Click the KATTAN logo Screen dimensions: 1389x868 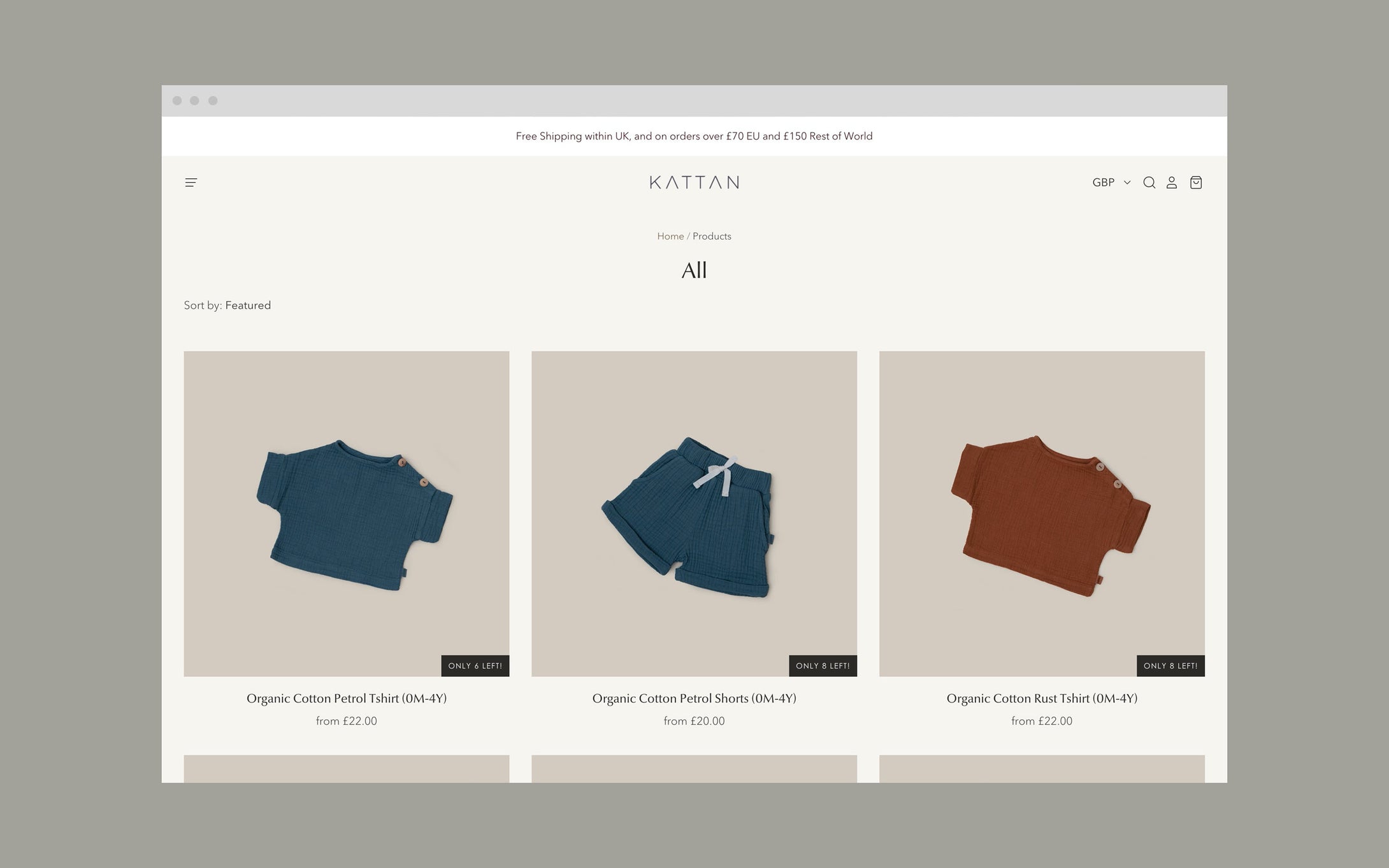694,183
